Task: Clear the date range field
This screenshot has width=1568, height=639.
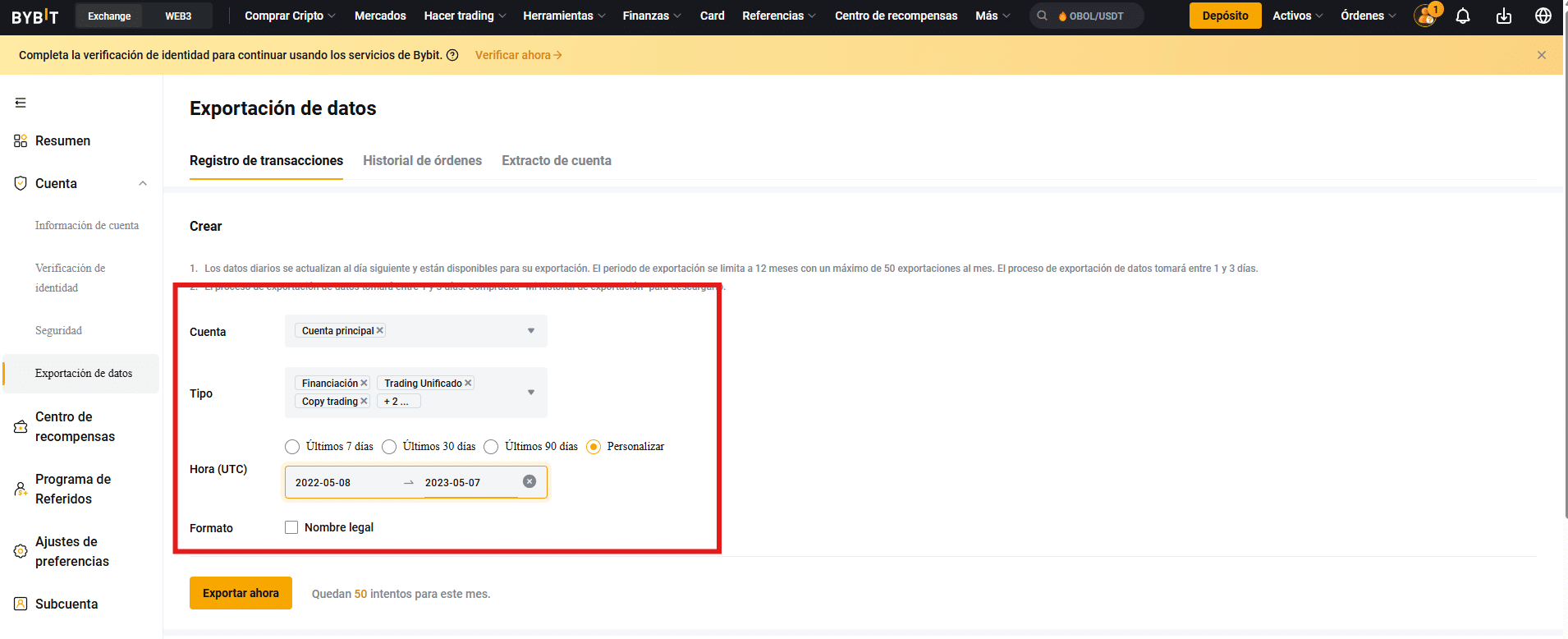Action: [x=530, y=481]
